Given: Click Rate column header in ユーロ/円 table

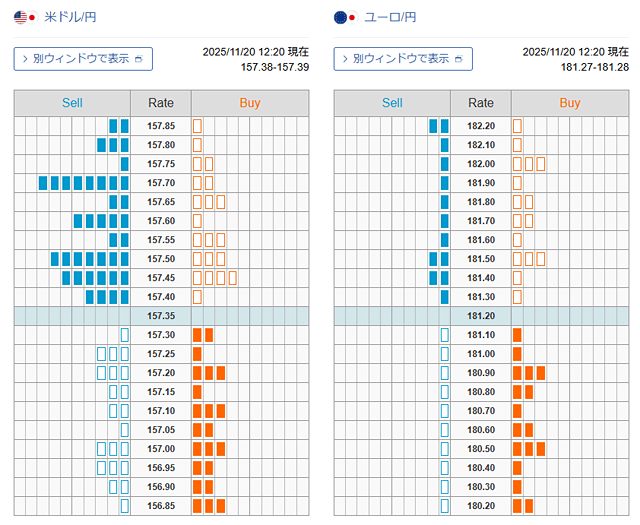Looking at the screenshot, I should [x=481, y=103].
